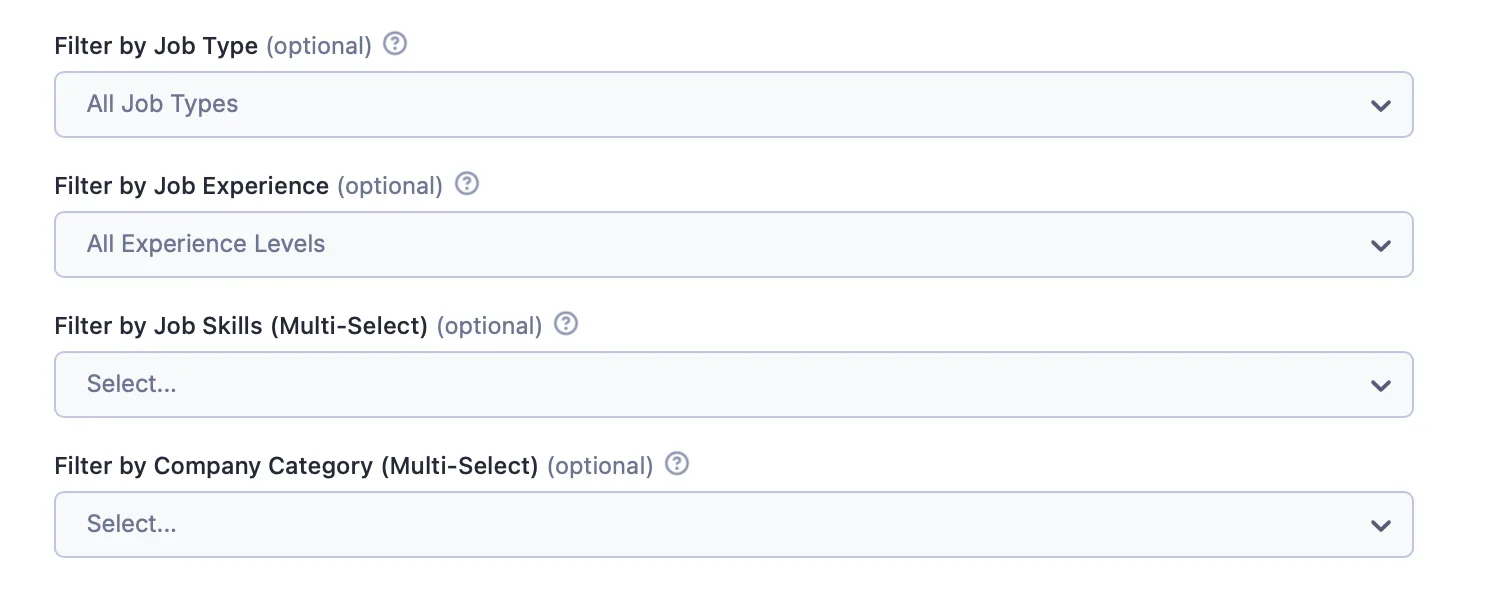Click the Filter by Job Skills (Multi-Select) label
Viewport: 1490px width, 590px height.
click(x=241, y=326)
